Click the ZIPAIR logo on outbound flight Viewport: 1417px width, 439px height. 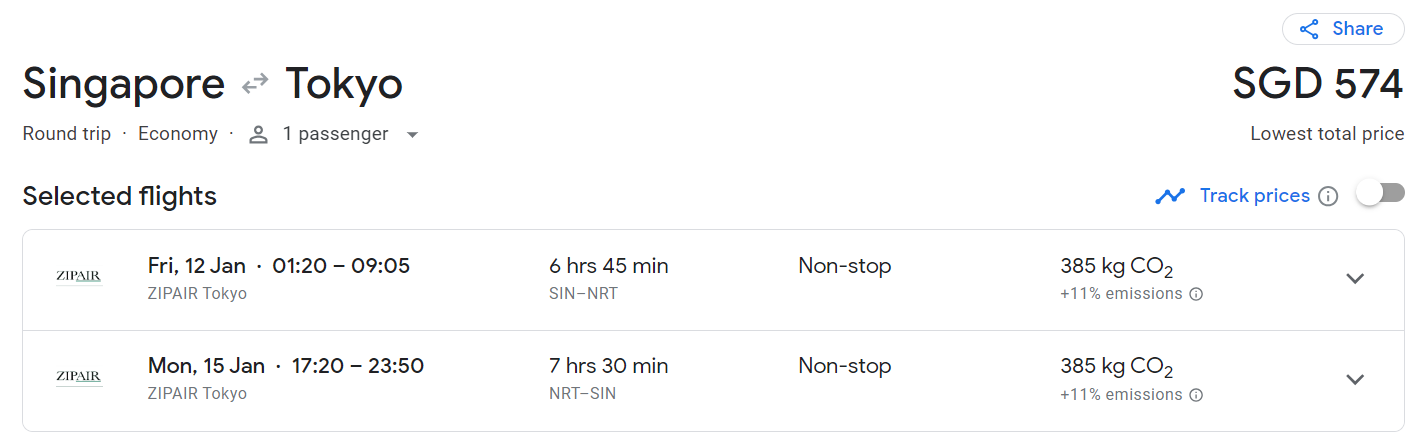tap(79, 278)
